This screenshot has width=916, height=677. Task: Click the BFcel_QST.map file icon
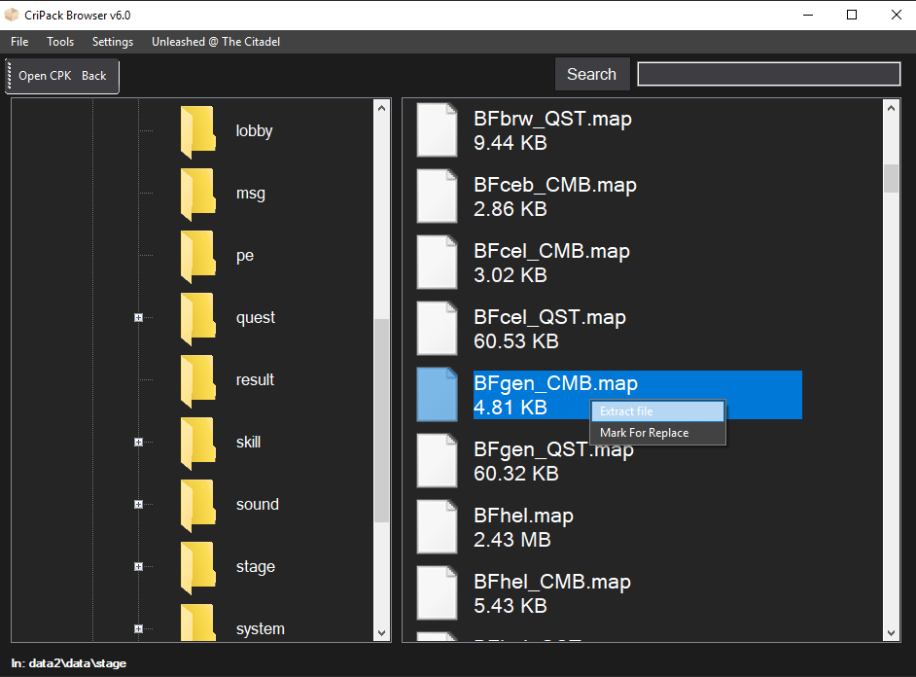point(437,328)
